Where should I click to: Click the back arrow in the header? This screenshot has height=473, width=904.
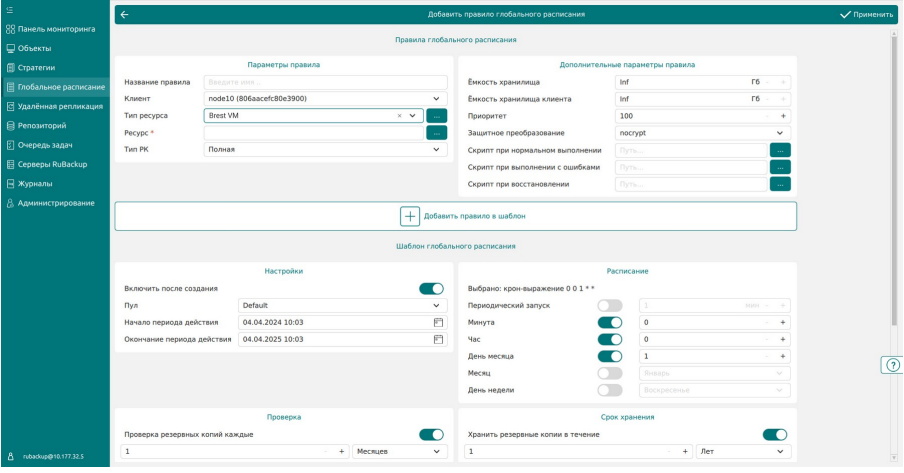pyautogui.click(x=125, y=14)
